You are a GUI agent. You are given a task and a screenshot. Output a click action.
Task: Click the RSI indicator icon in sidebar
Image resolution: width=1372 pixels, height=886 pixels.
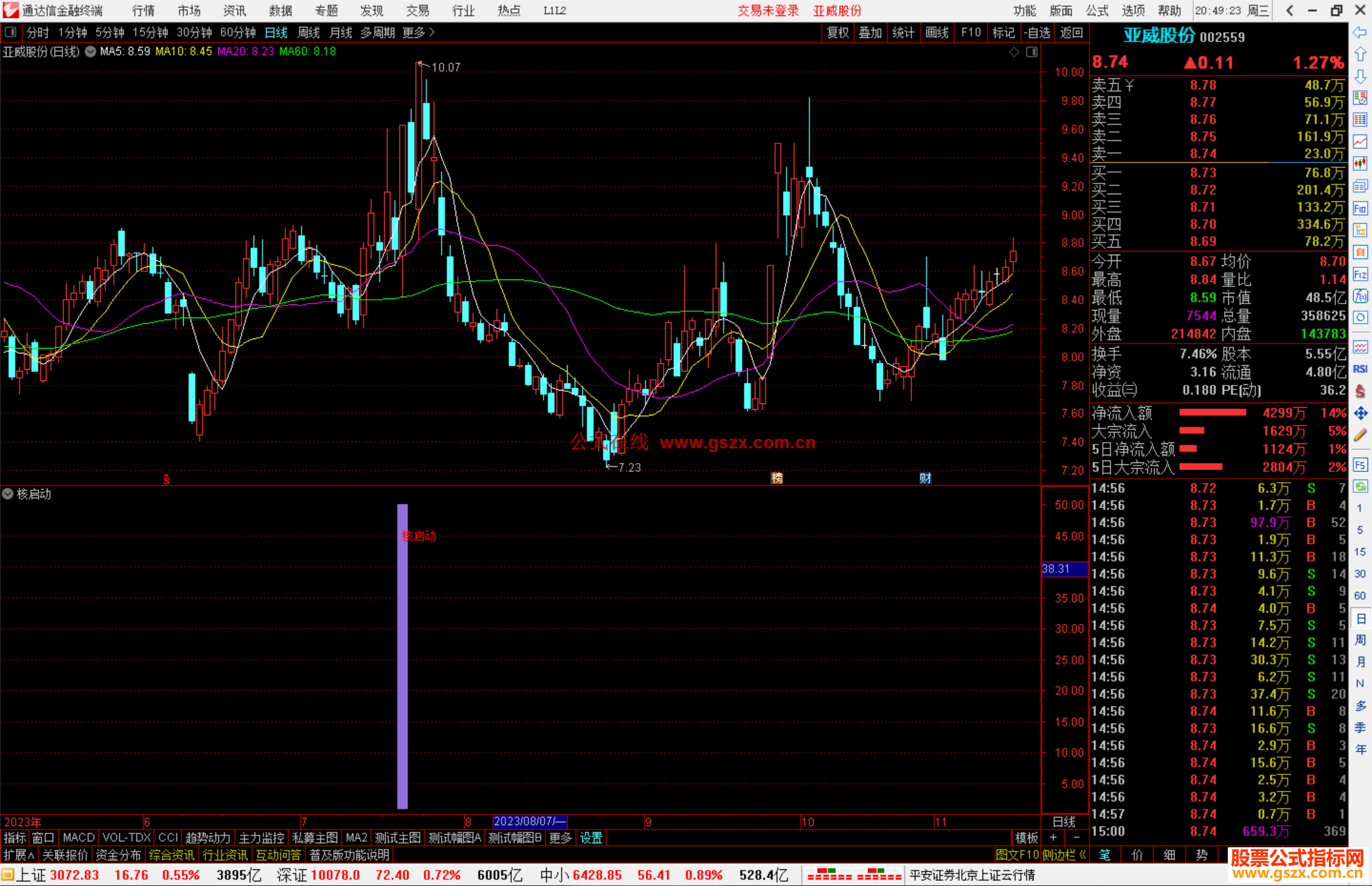[1360, 369]
